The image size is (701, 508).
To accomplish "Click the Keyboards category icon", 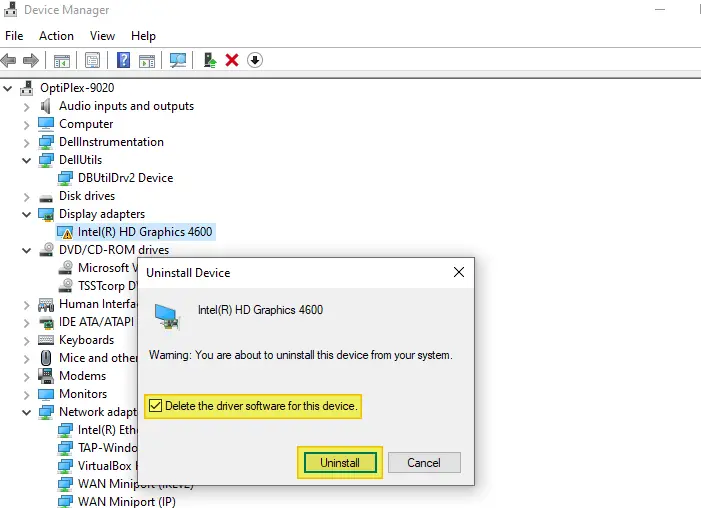I will [x=46, y=340].
